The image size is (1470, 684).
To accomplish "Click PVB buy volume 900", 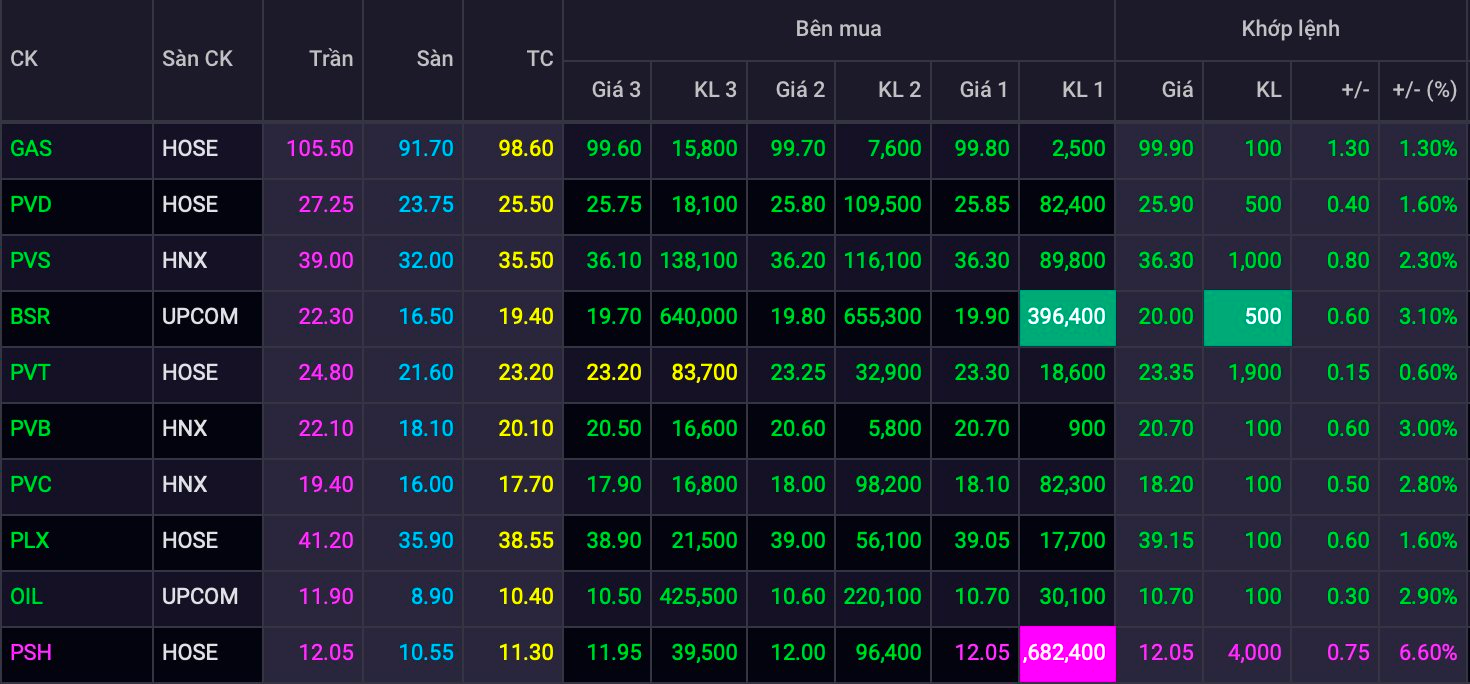I will pyautogui.click(x=1088, y=428).
